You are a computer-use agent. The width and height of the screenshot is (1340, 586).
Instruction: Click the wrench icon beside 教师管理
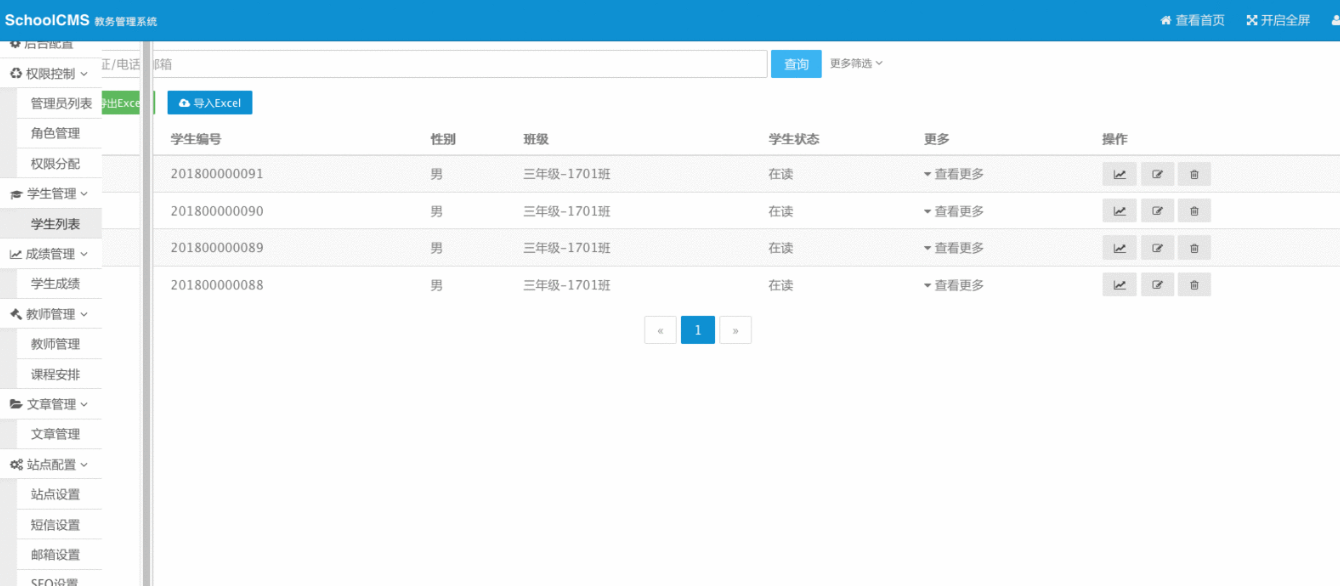coord(14,313)
